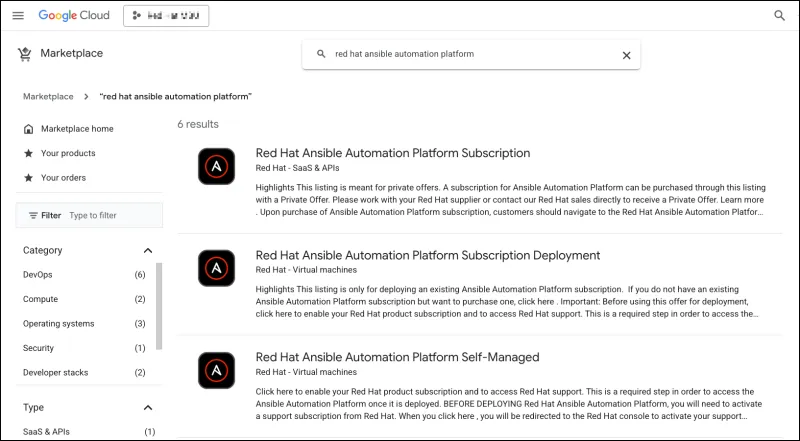The image size is (800, 441).
Task: Collapse the Category section chevron
Action: click(148, 250)
